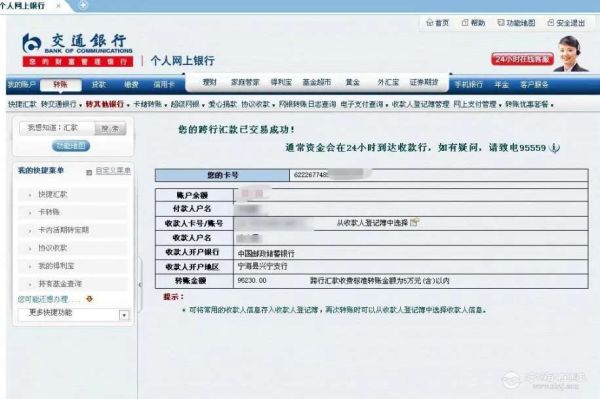Click the transfer amount 95230.00

click(x=252, y=280)
